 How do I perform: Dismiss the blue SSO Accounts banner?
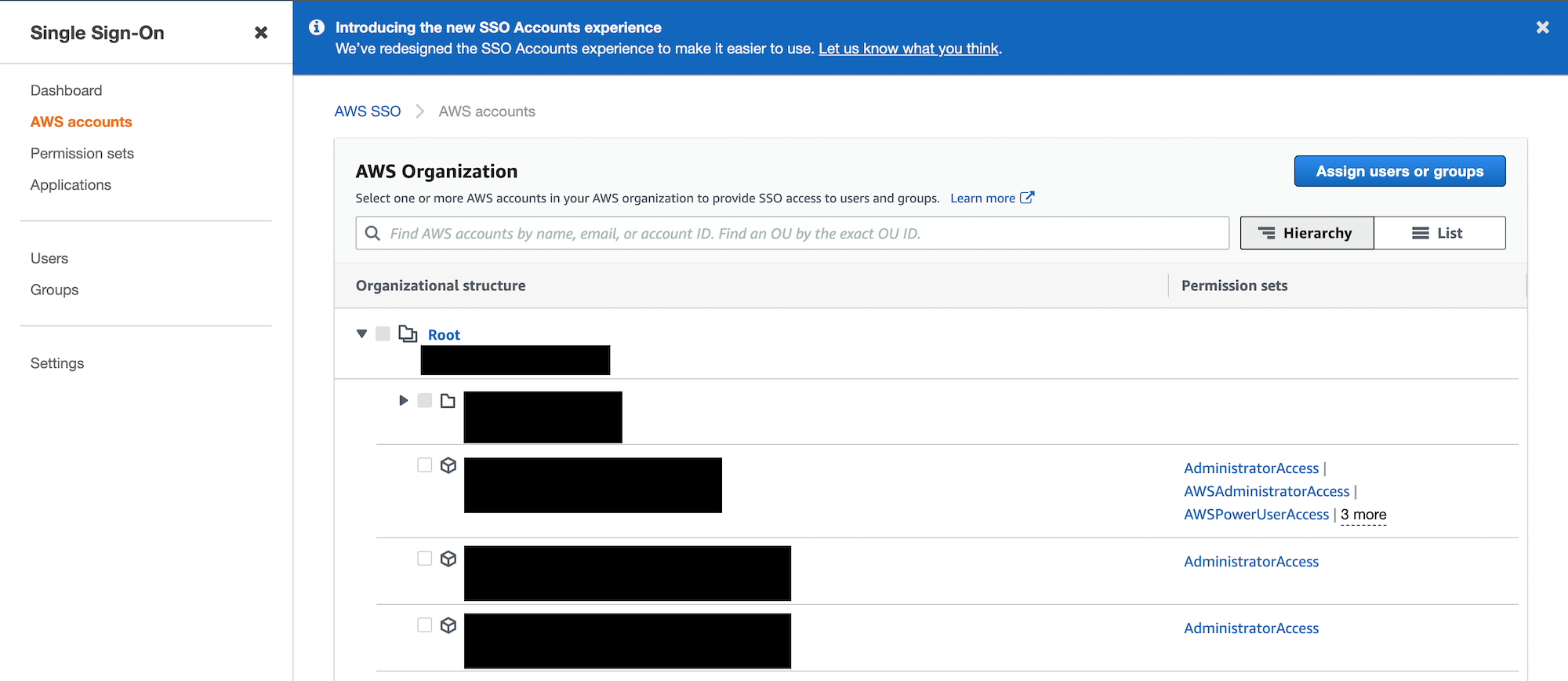1542,27
